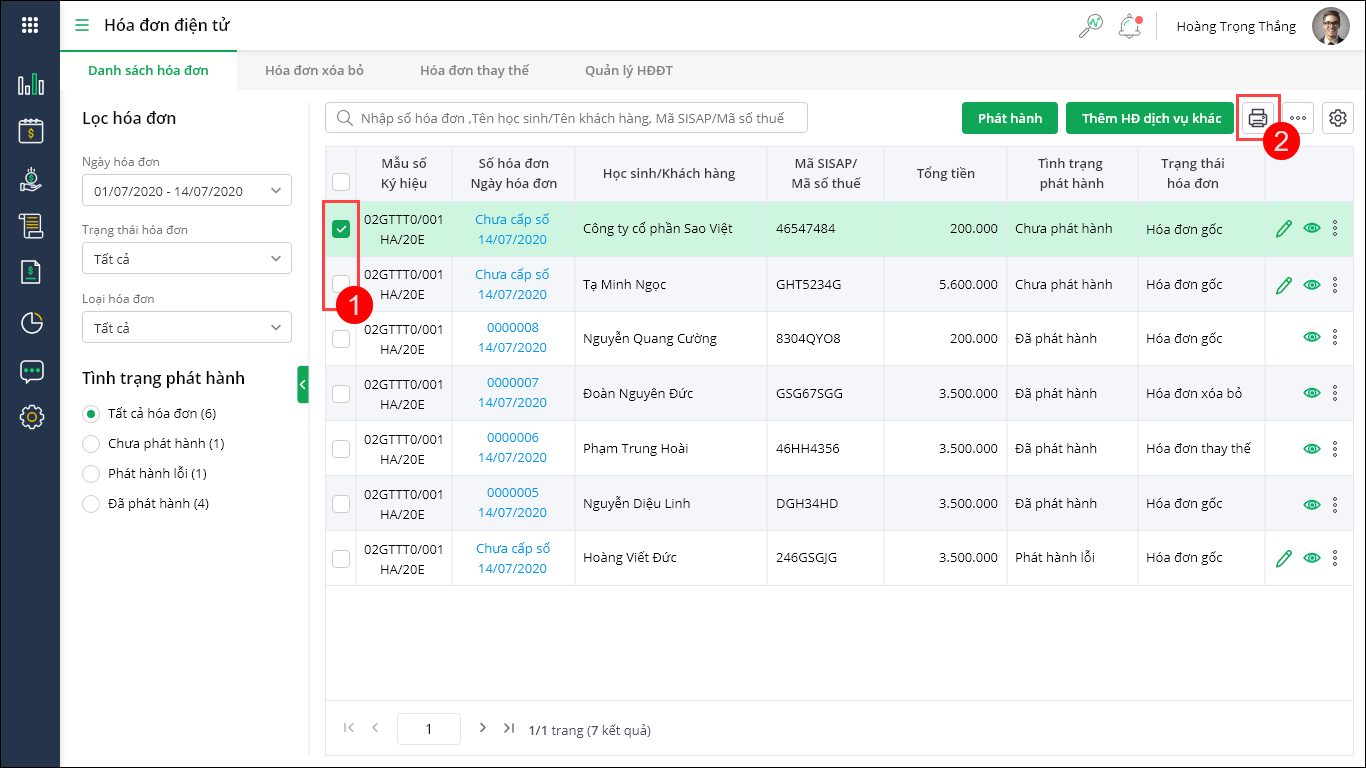Click the notification bell icon
This screenshot has width=1366, height=768.
tap(1129, 26)
